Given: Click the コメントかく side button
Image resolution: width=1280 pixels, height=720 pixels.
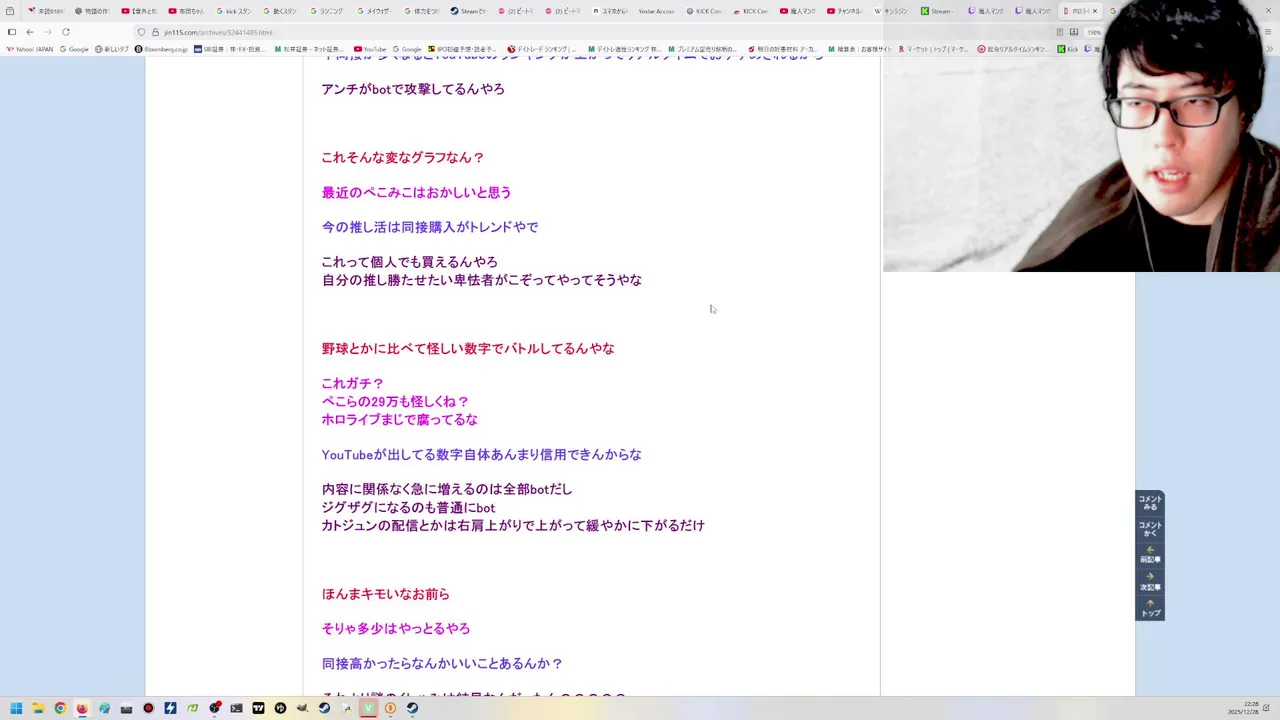Looking at the screenshot, I should coord(1150,529).
